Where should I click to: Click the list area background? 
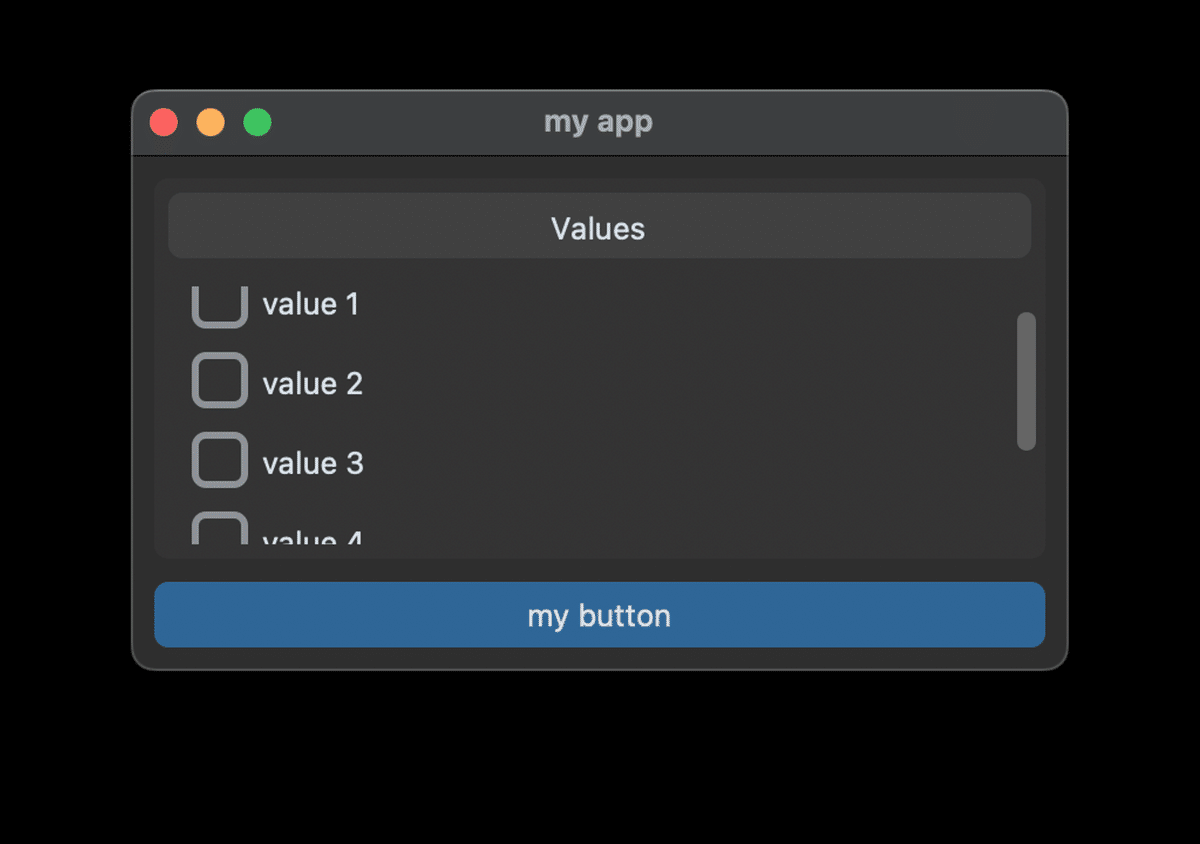[x=700, y=500]
